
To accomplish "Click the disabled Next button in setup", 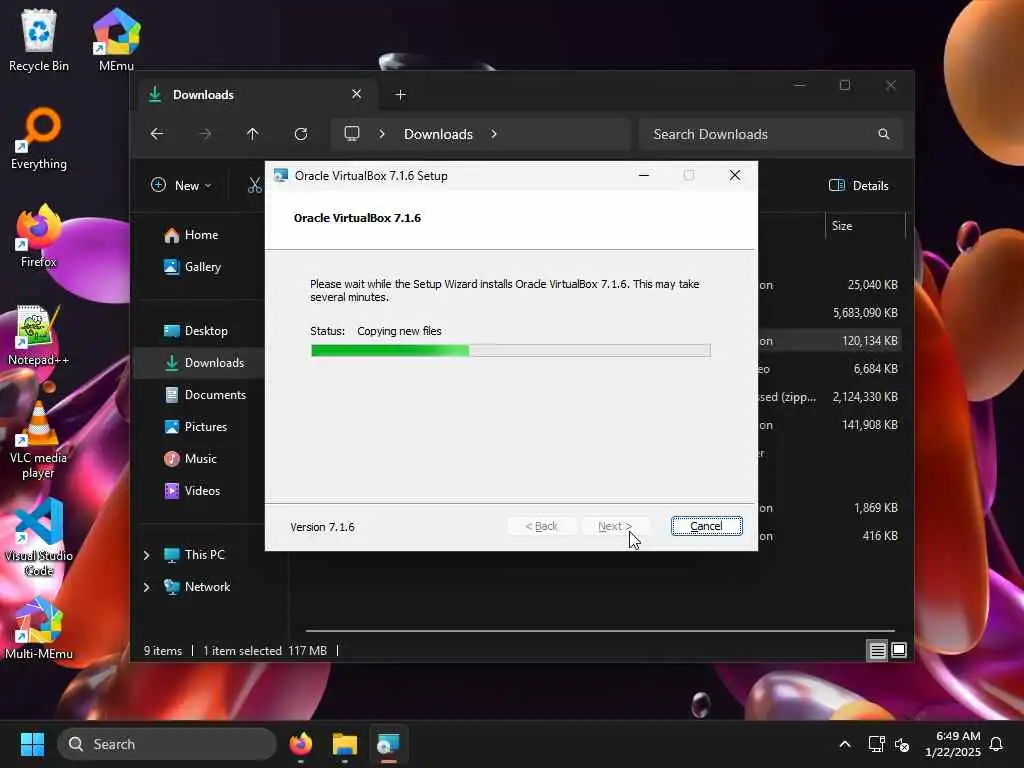I will tap(615, 526).
